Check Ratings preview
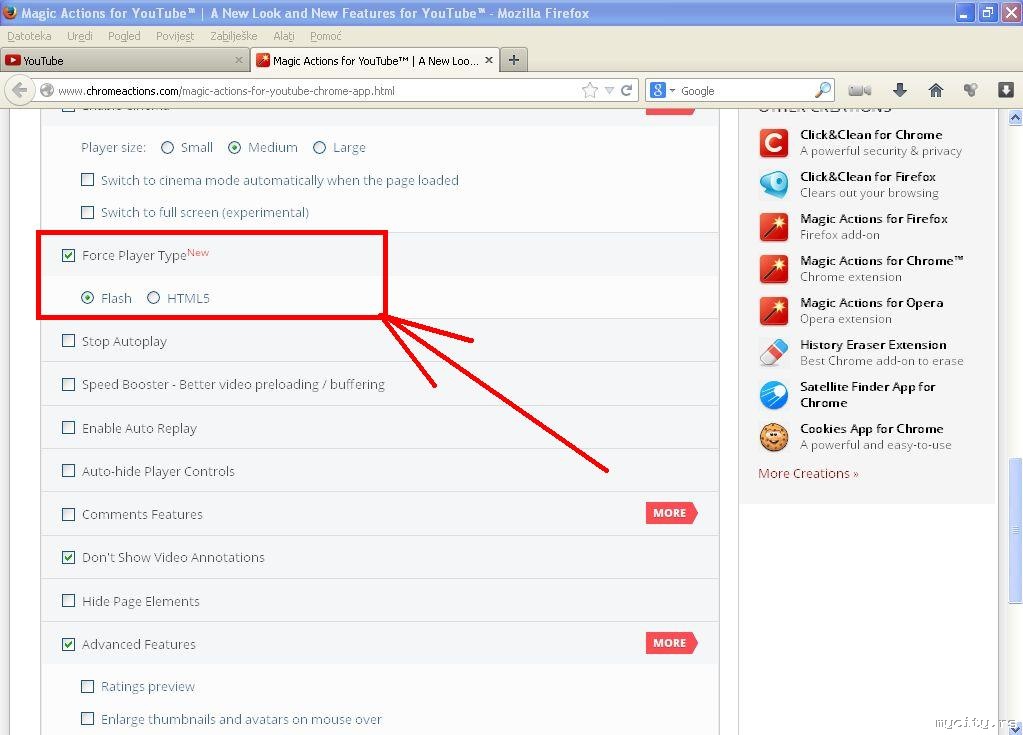Viewport: 1023px width, 735px height. (87, 686)
